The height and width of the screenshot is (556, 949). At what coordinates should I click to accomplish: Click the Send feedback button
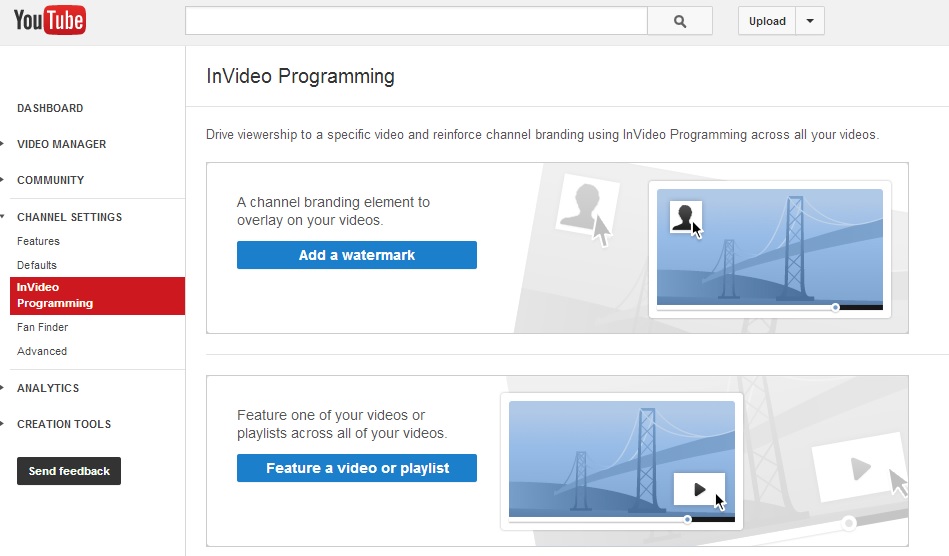69,471
